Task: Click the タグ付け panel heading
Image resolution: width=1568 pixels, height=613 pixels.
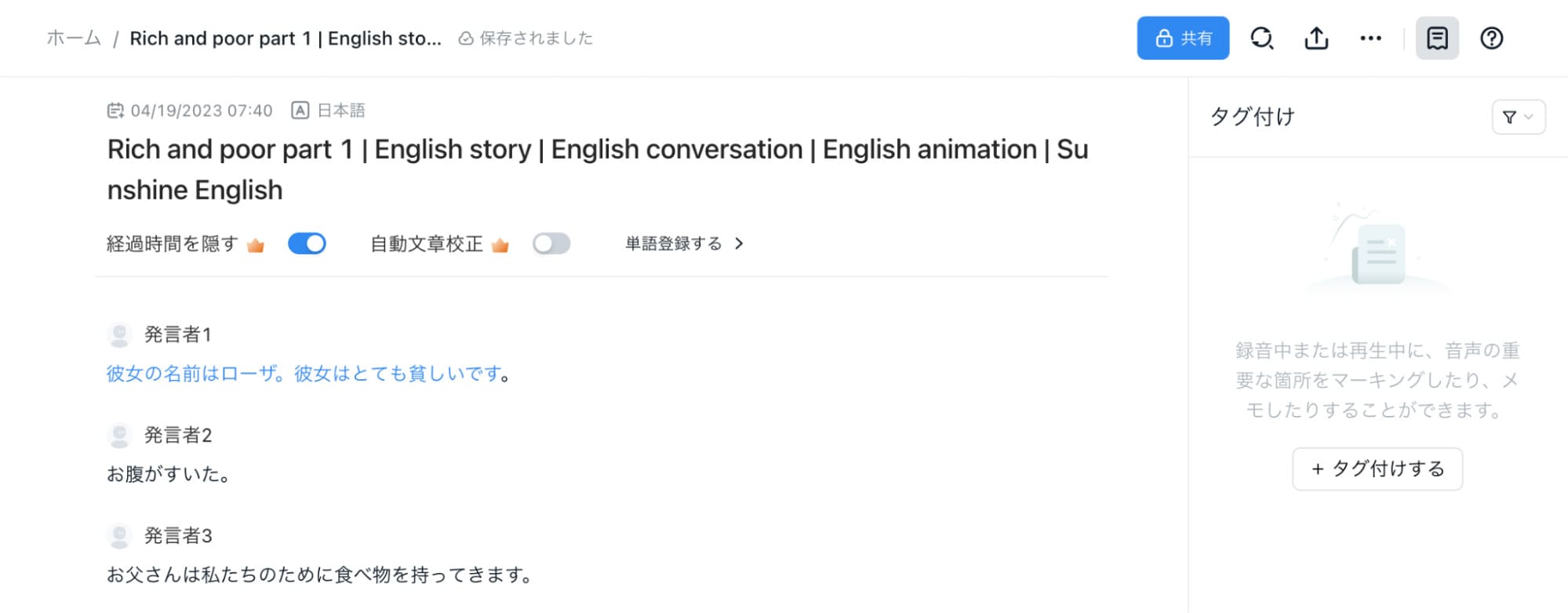Action: [1253, 117]
